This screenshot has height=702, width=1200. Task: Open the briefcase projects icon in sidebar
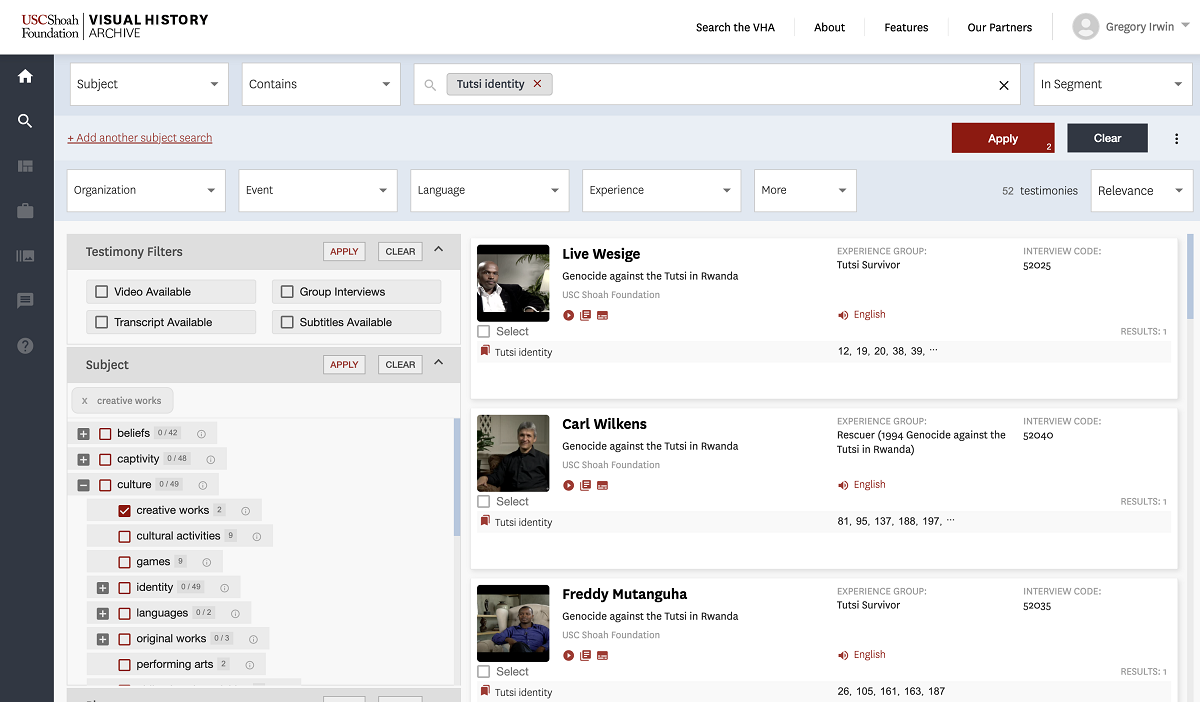pyautogui.click(x=25, y=211)
